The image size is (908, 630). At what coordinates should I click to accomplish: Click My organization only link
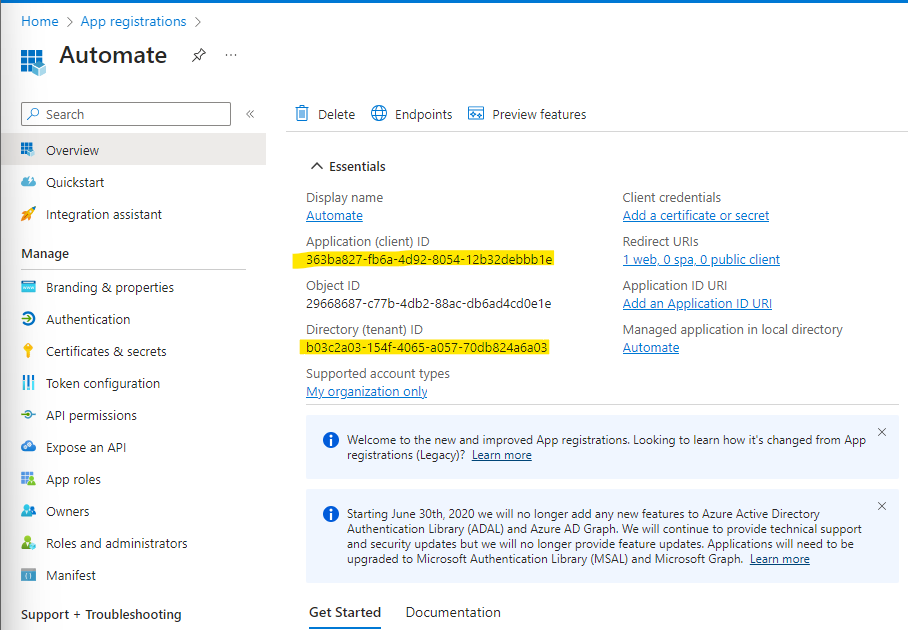click(367, 391)
